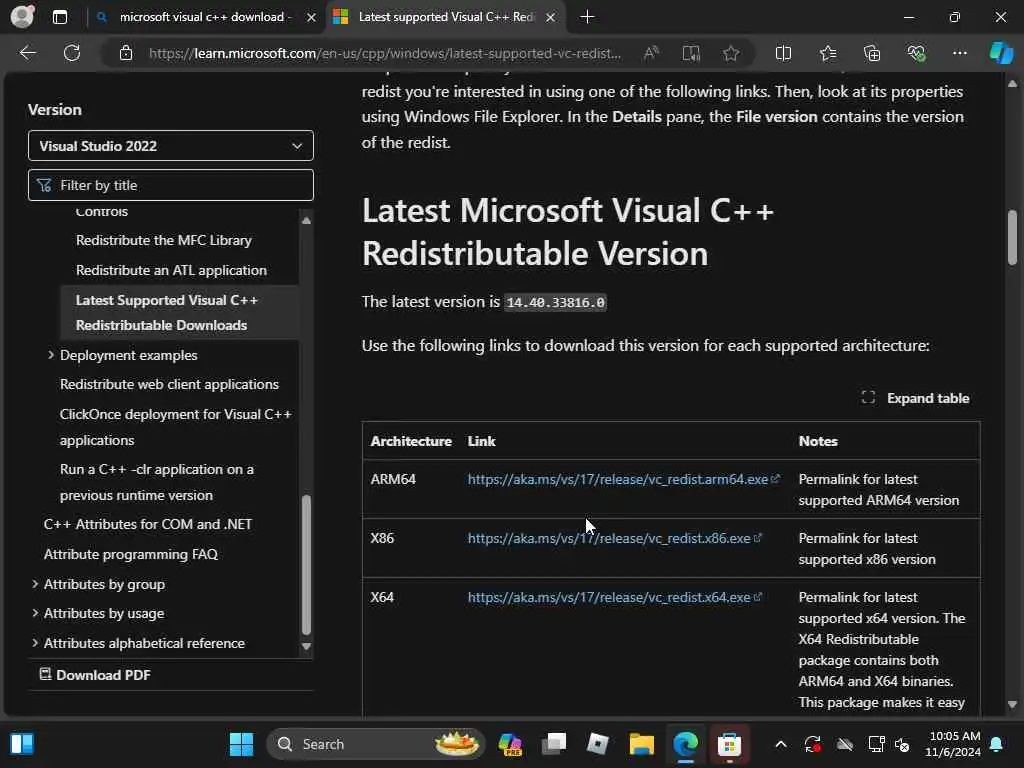Viewport: 1024px width, 768px height.
Task: Open split screen view icon
Action: pyautogui.click(x=783, y=53)
